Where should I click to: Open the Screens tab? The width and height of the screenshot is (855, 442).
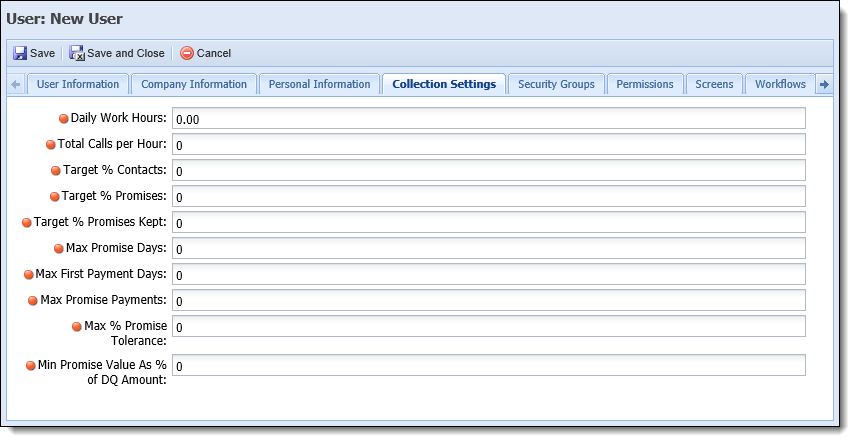pos(714,84)
